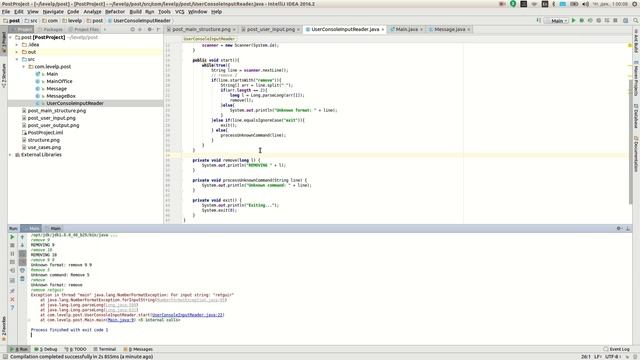Open the VCS menu
640x360 pixels.
pos(180,11)
